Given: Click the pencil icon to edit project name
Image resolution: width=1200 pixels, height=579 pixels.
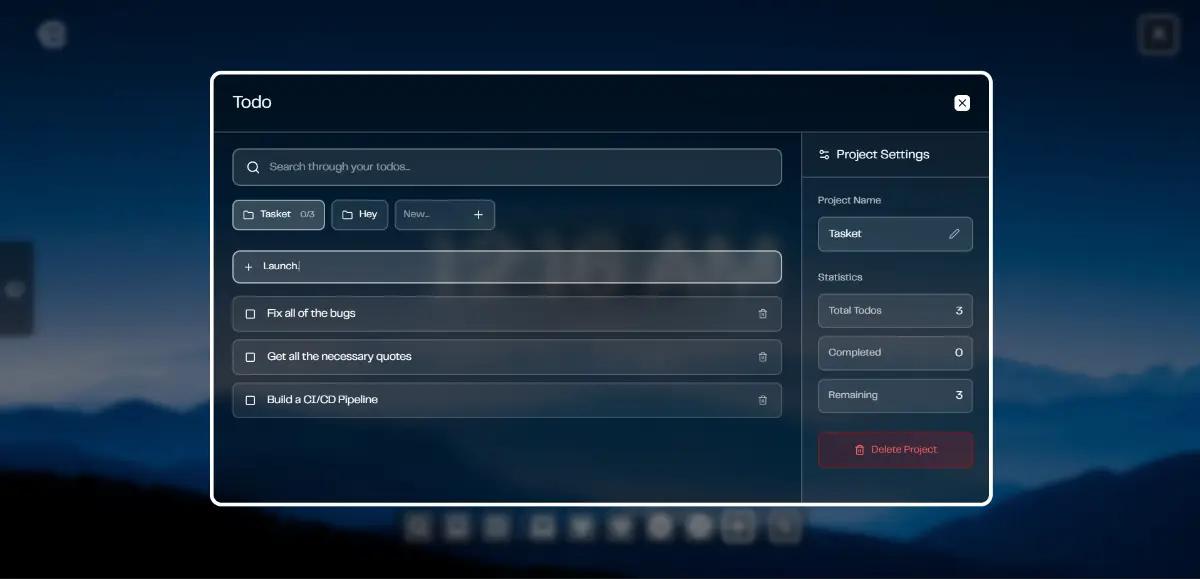Looking at the screenshot, I should (954, 234).
